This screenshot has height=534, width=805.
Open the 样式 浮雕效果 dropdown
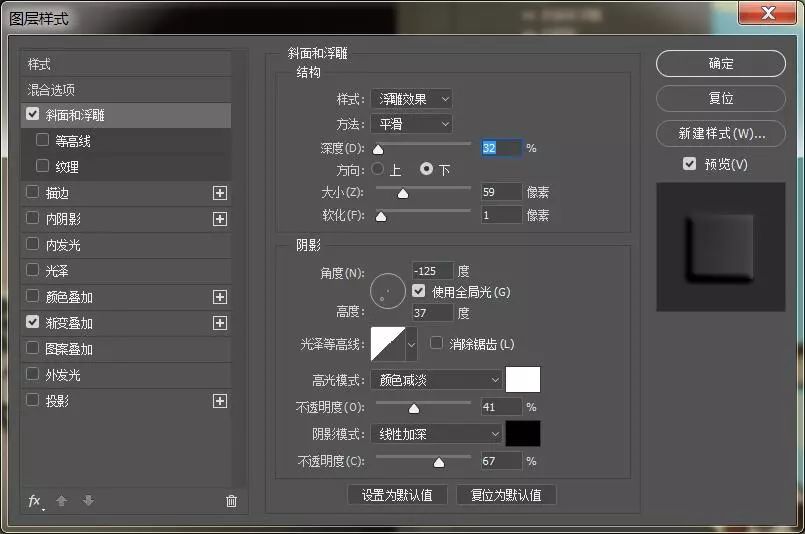(411, 99)
